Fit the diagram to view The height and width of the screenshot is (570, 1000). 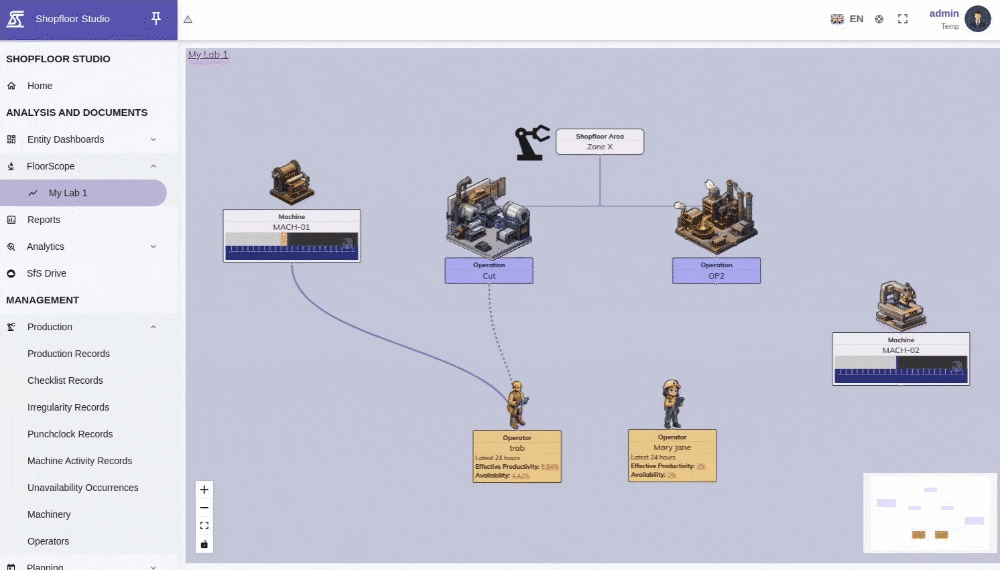(205, 526)
